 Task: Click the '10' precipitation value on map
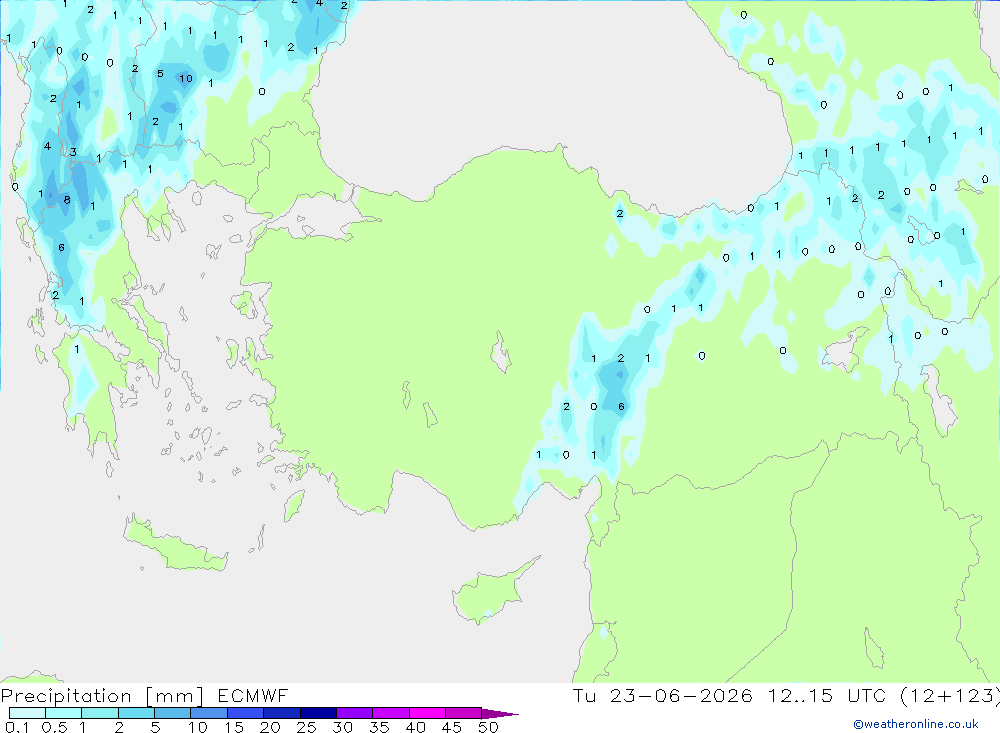coord(186,78)
